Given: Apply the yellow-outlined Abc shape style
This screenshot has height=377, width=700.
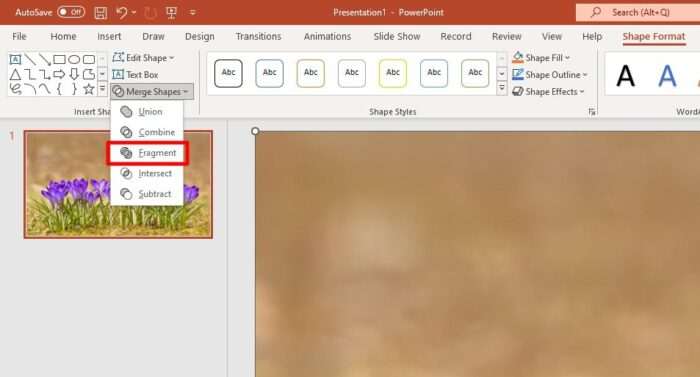Looking at the screenshot, I should click(x=393, y=73).
